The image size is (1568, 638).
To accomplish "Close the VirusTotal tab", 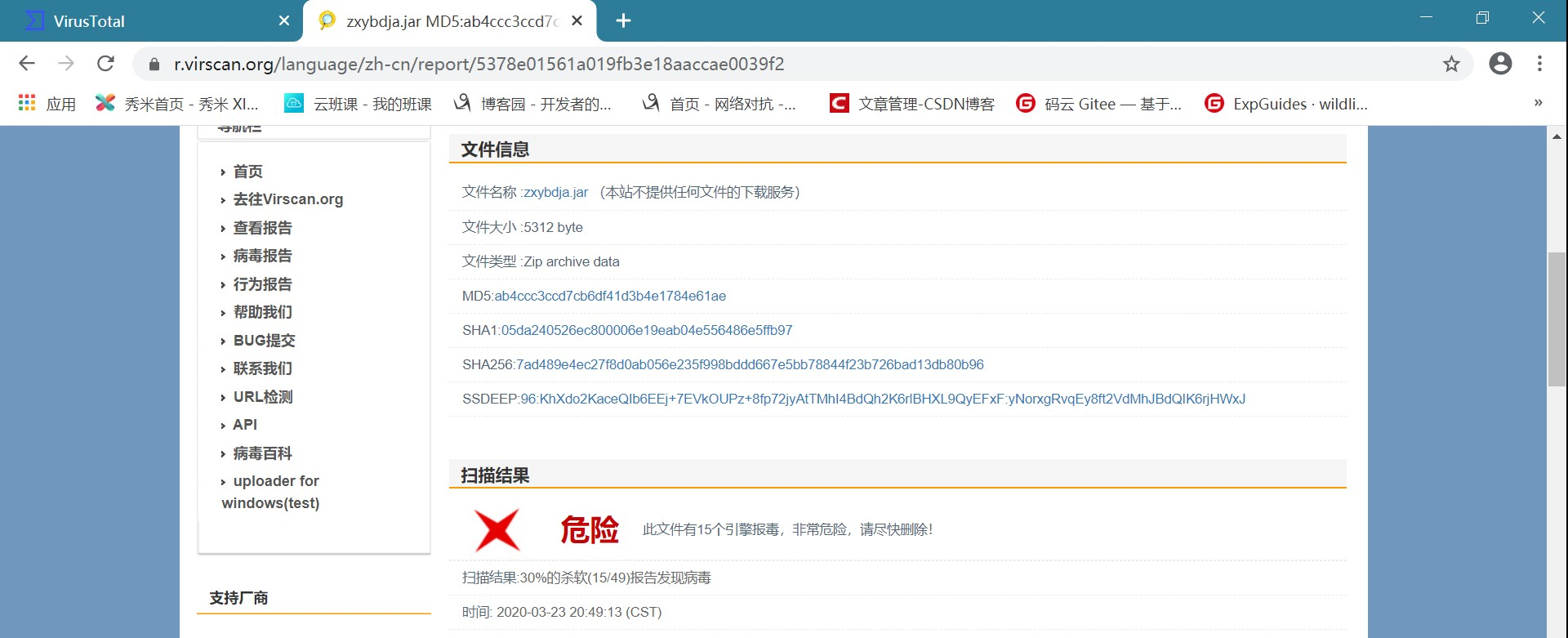I will coord(284,21).
